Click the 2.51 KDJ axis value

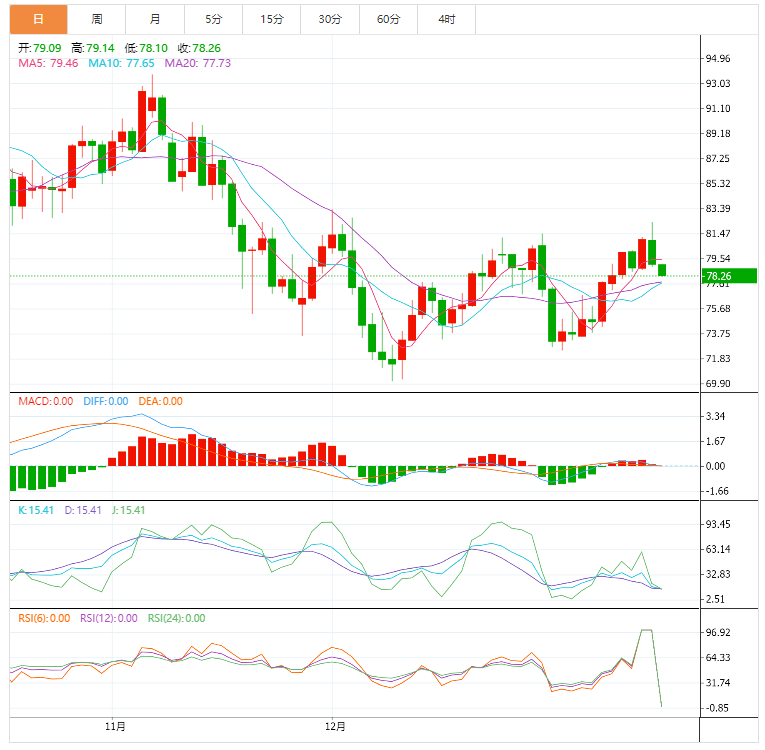pos(715,599)
